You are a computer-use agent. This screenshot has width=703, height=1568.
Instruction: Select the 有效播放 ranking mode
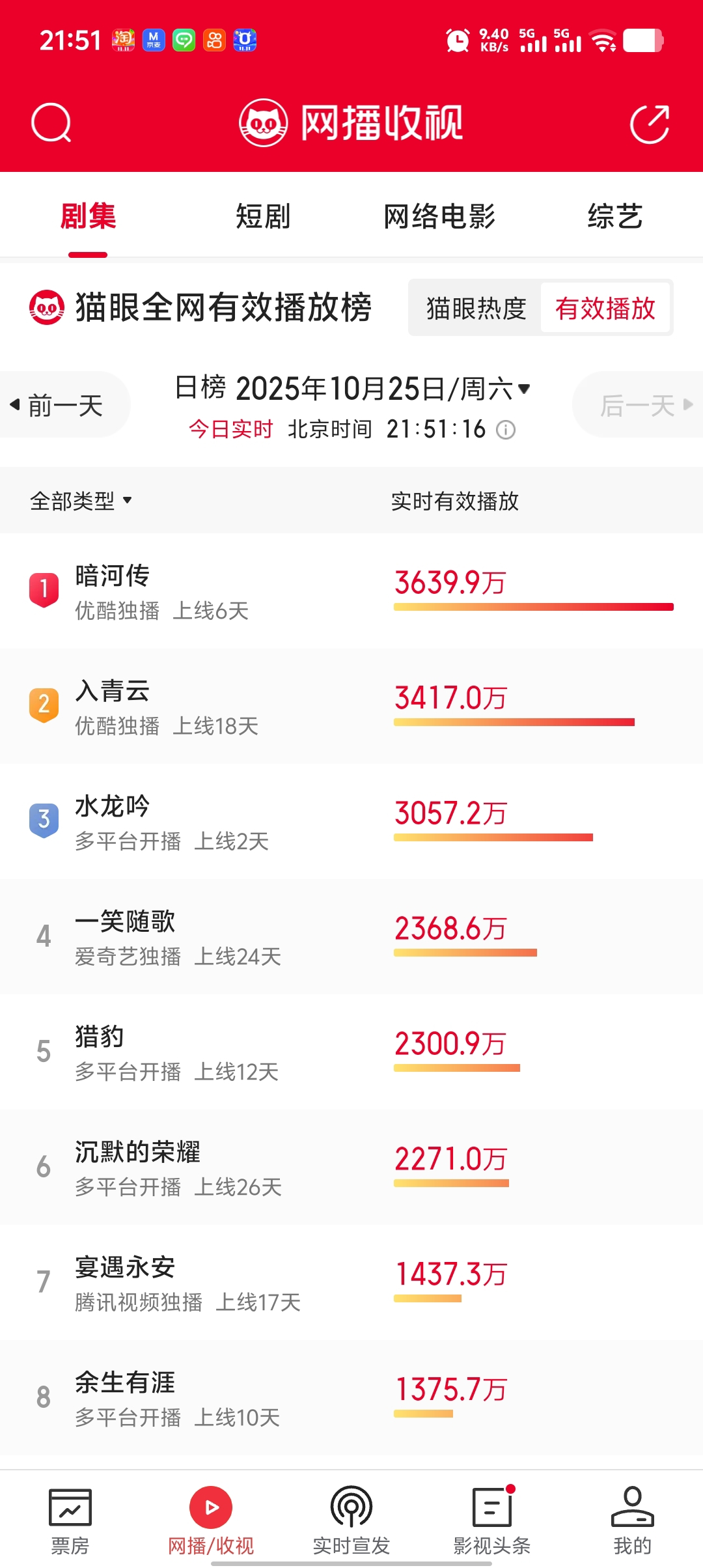[x=605, y=308]
